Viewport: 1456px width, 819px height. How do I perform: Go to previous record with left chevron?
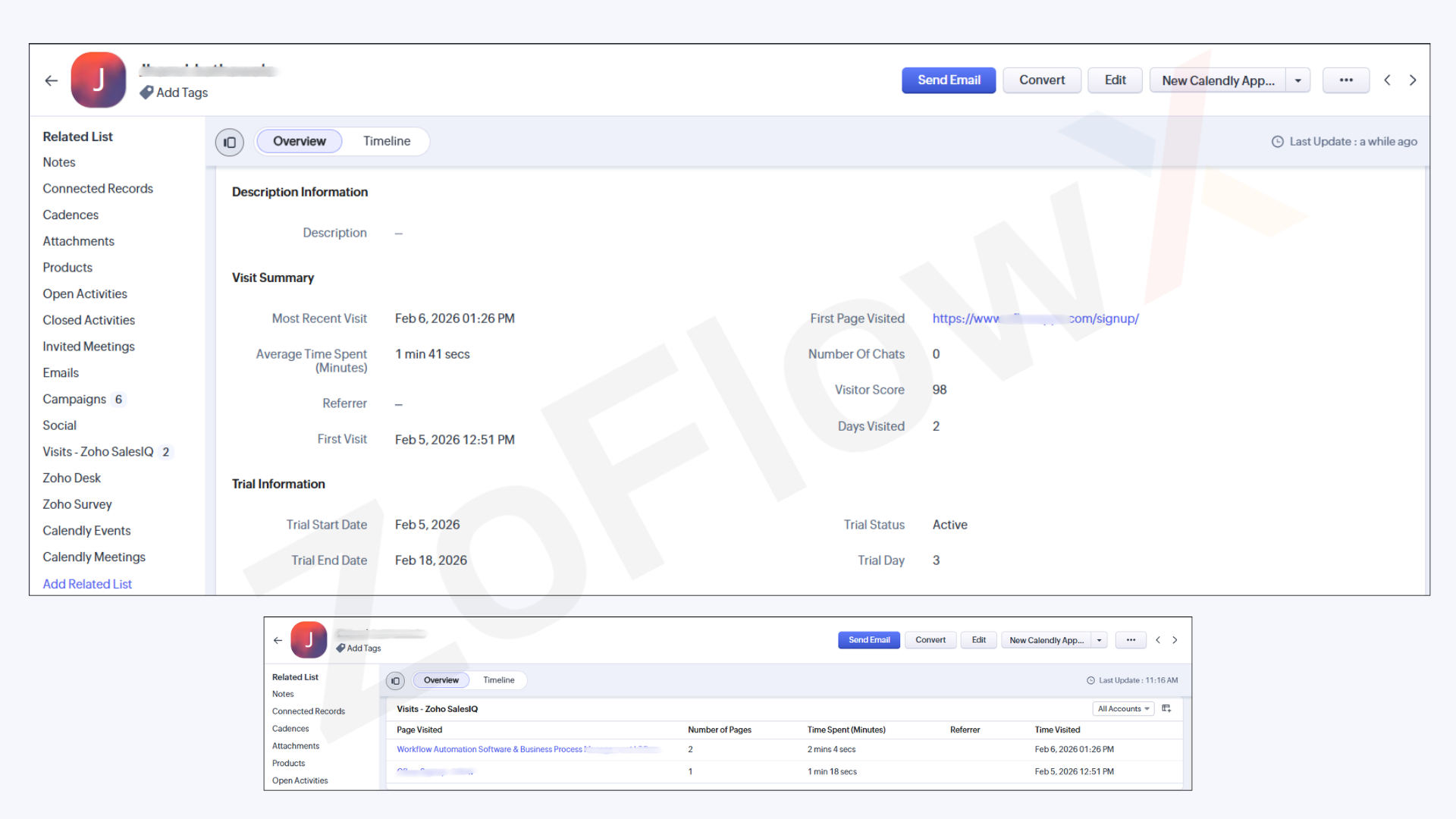tap(1387, 80)
